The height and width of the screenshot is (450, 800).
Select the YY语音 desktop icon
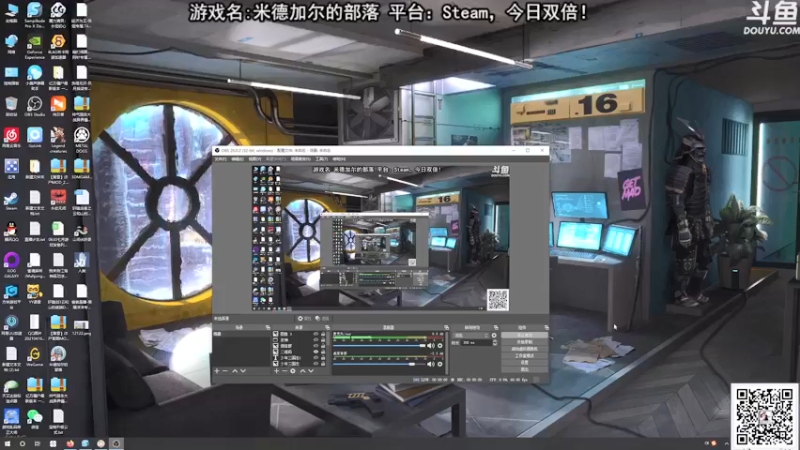coord(35,294)
